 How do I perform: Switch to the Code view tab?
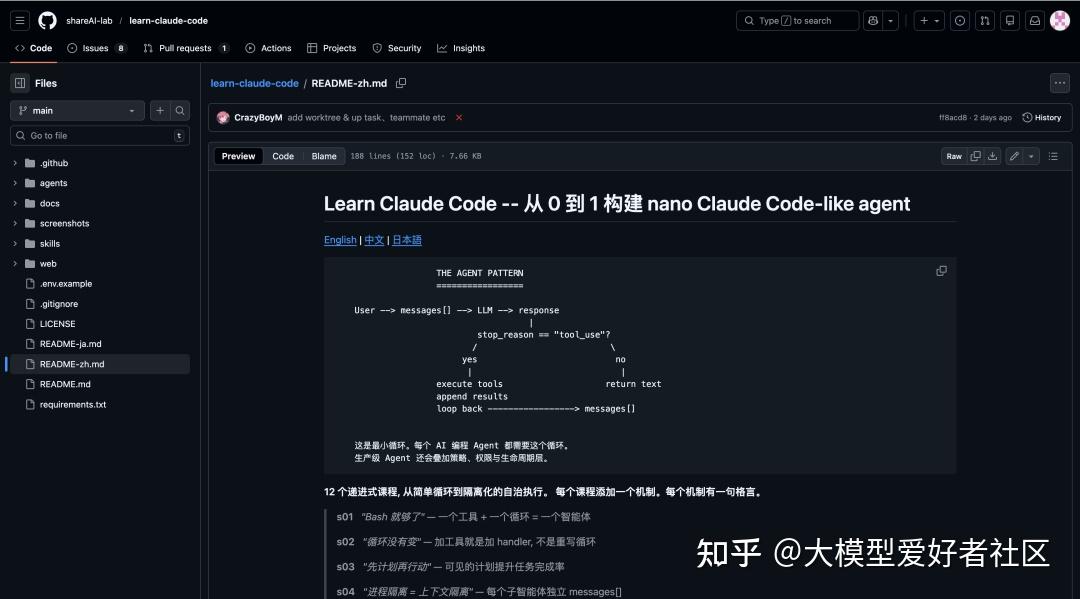[x=283, y=156]
